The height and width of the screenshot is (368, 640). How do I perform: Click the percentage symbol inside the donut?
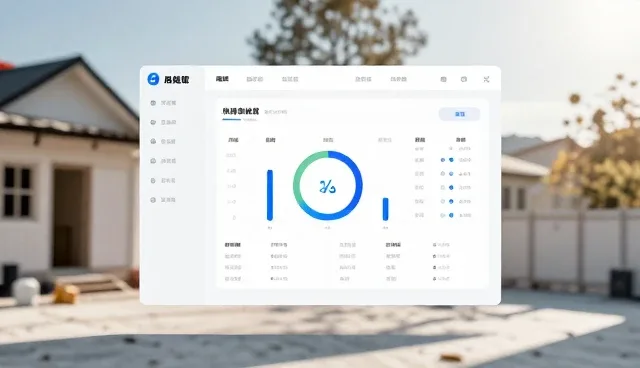tap(327, 186)
